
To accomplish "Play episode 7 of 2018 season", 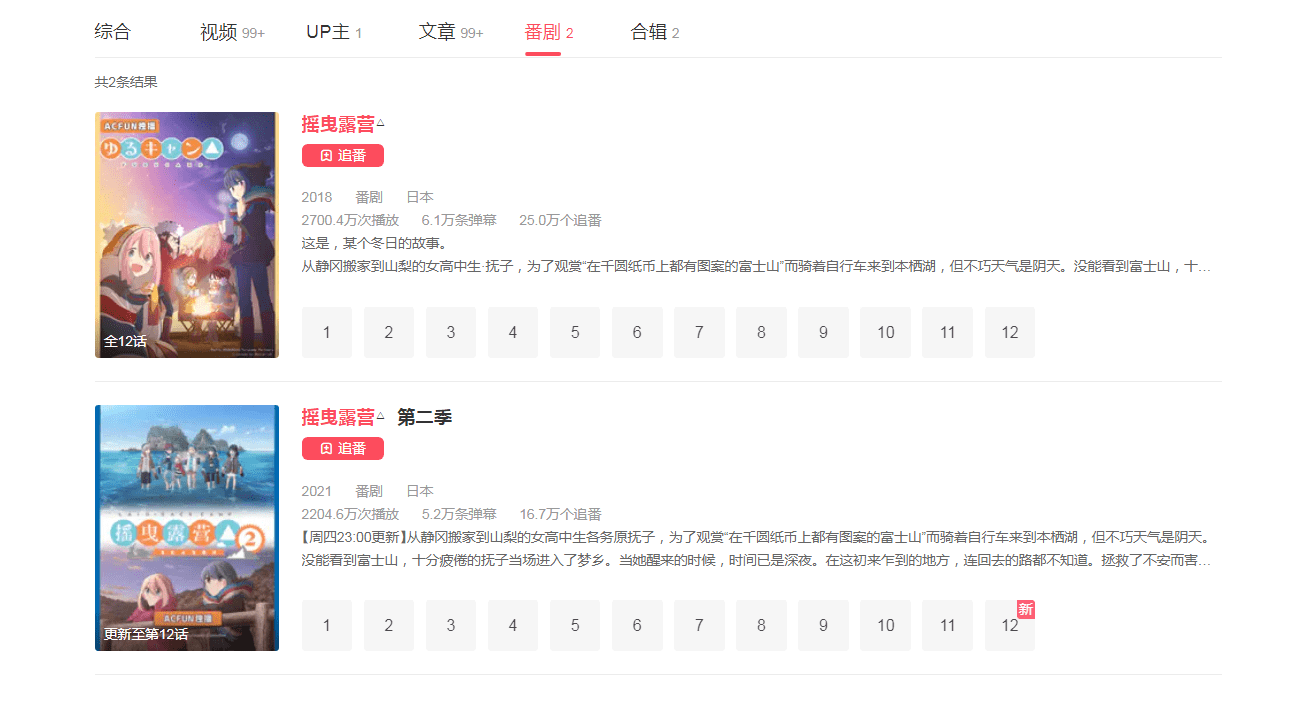I will point(699,332).
